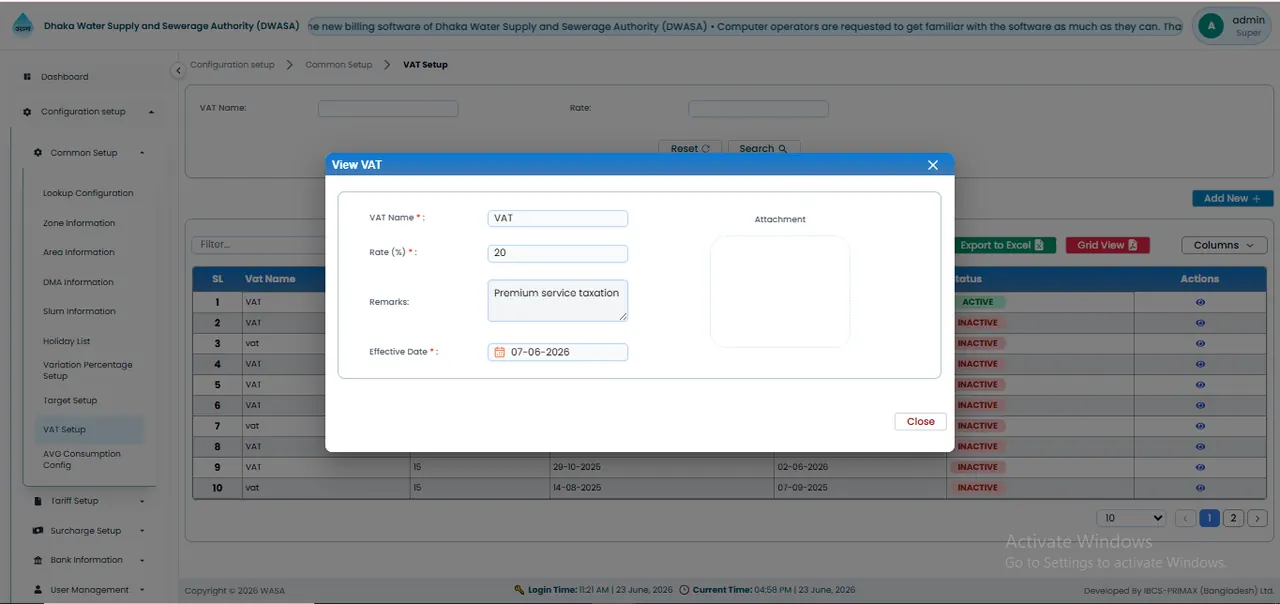The height and width of the screenshot is (604, 1280).
Task: Click the Close button in dialog
Action: [x=920, y=422]
